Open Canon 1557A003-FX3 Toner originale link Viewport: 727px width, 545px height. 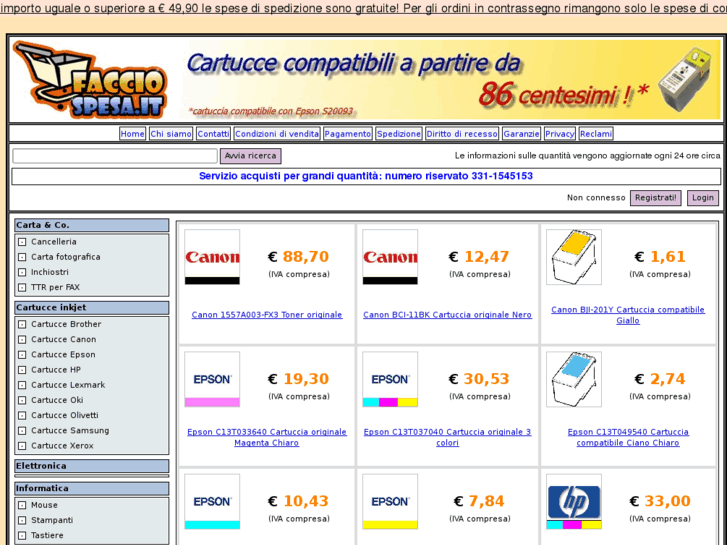click(x=267, y=315)
